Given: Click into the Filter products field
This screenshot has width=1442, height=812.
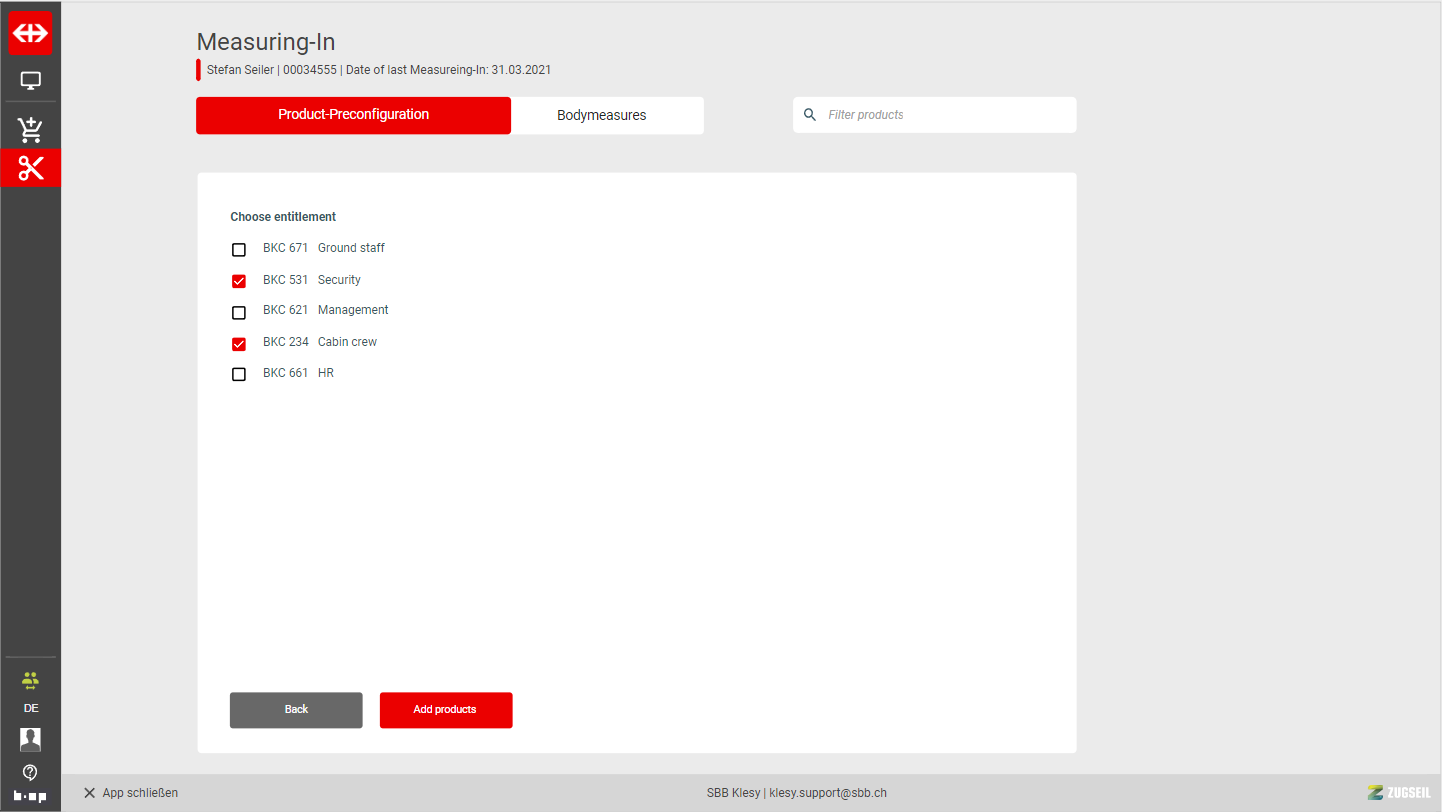Looking at the screenshot, I should point(945,115).
